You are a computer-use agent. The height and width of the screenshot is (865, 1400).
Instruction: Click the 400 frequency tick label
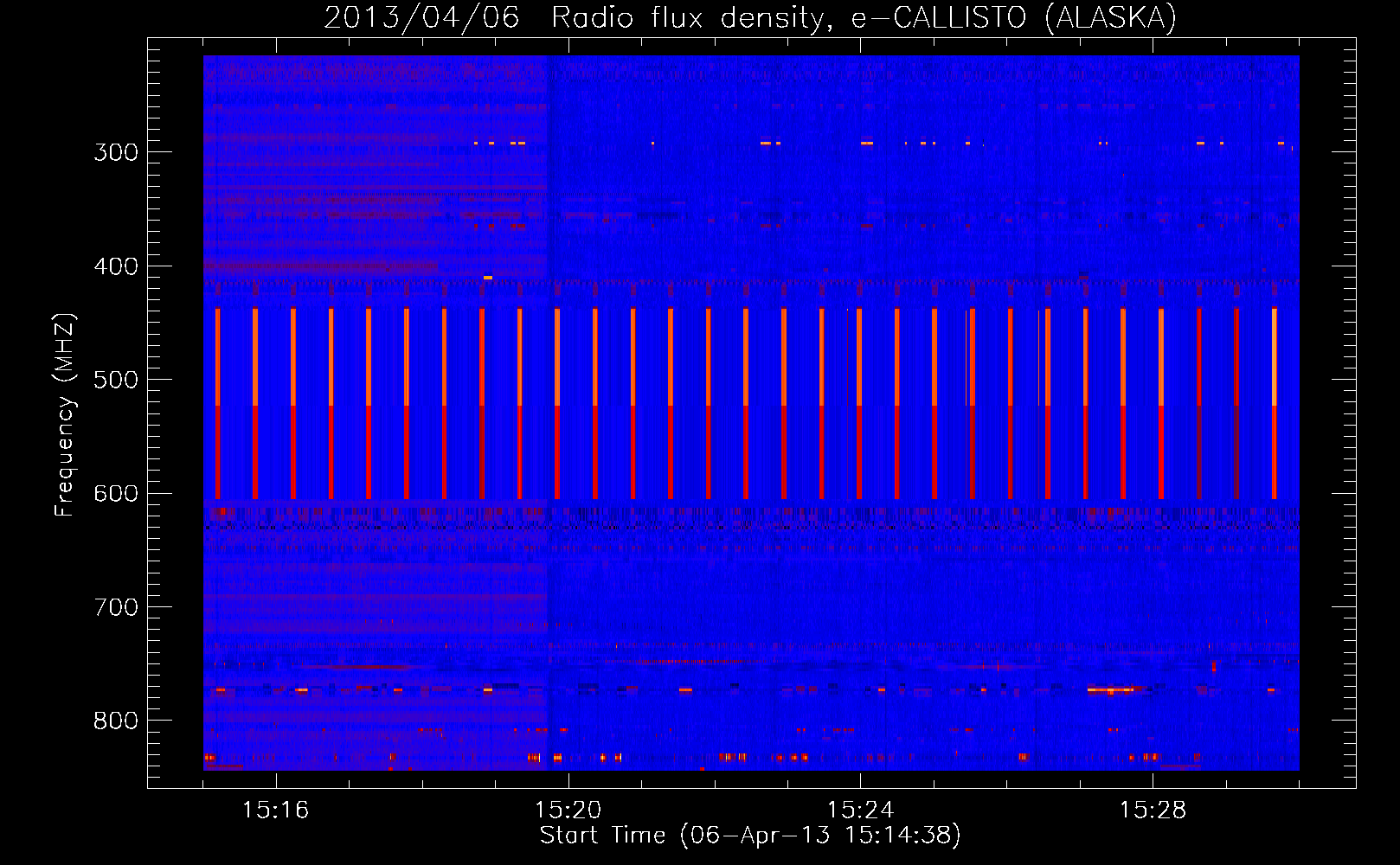pos(116,266)
